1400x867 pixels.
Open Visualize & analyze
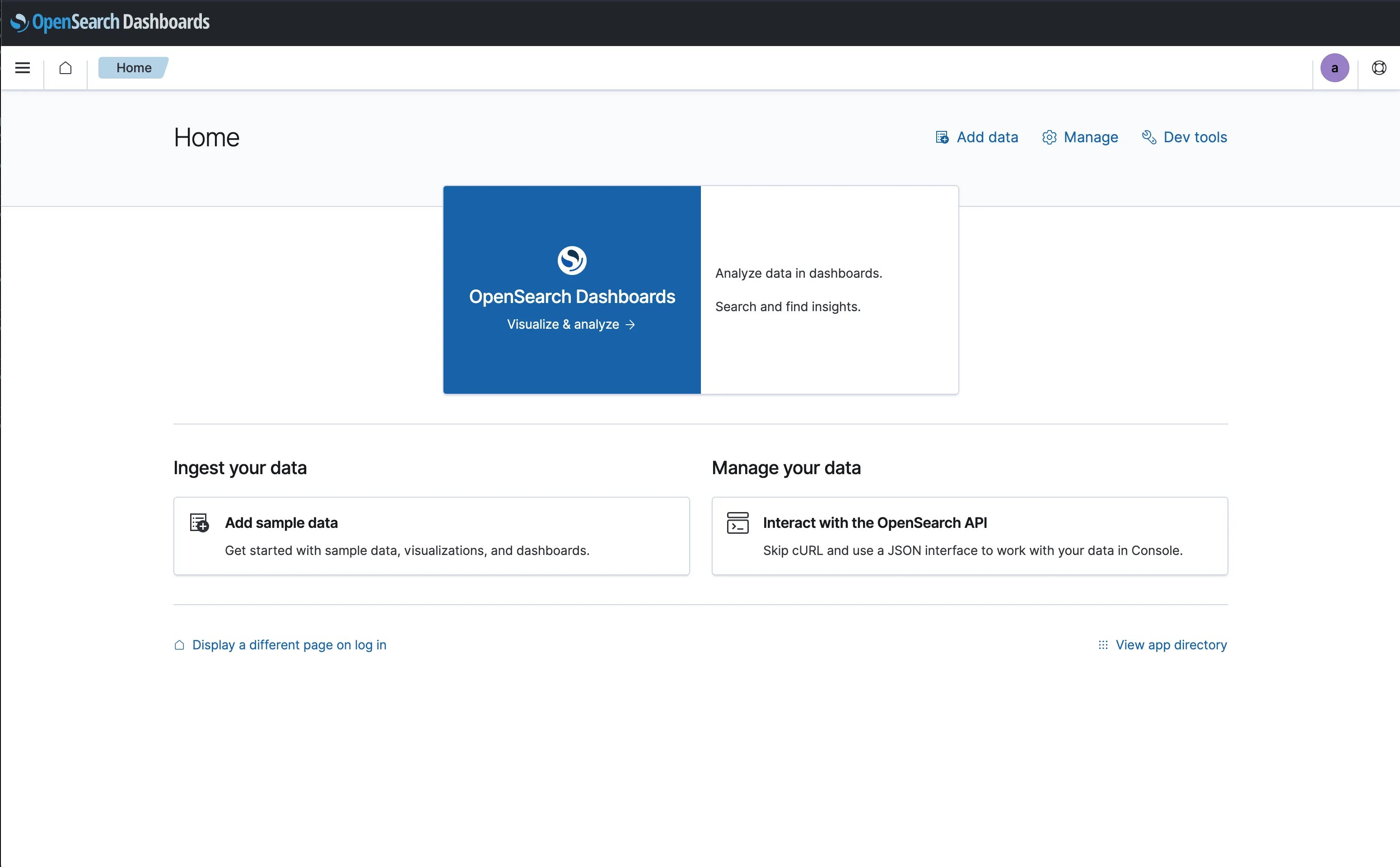[571, 324]
